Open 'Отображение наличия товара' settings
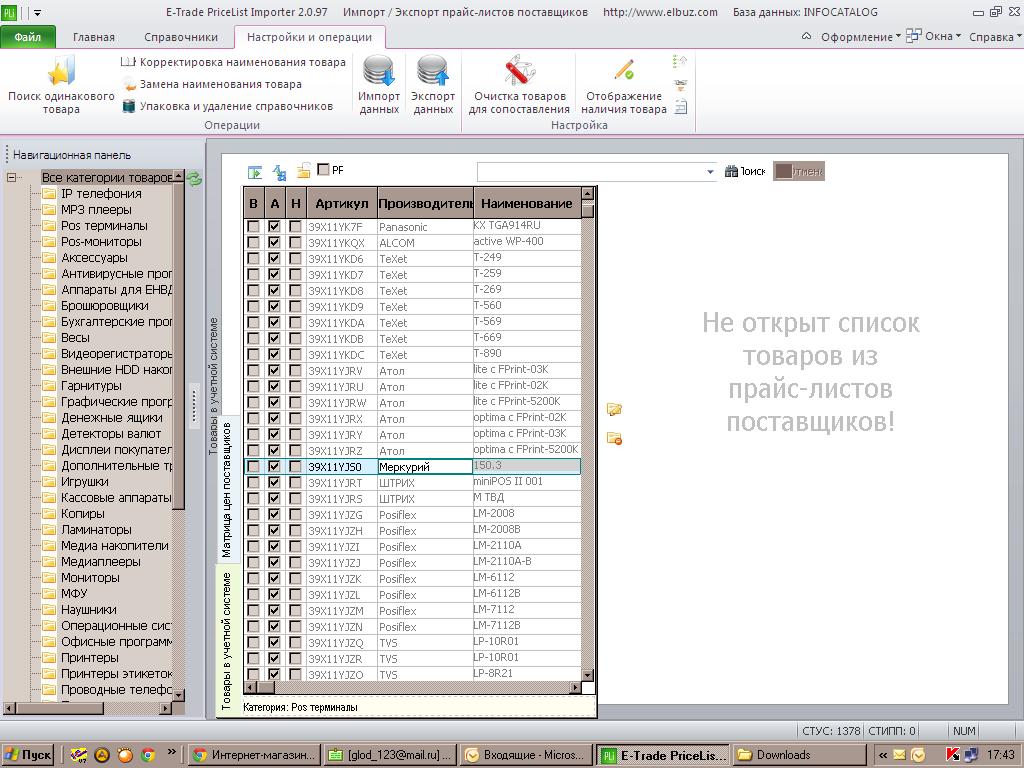1024x768 pixels. pos(624,85)
